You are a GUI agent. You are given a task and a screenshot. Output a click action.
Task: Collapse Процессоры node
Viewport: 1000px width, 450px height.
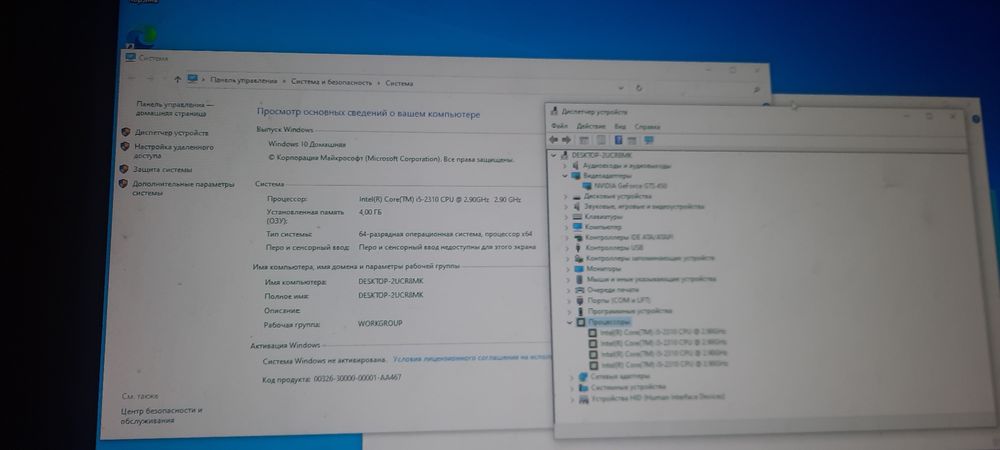click(x=570, y=323)
